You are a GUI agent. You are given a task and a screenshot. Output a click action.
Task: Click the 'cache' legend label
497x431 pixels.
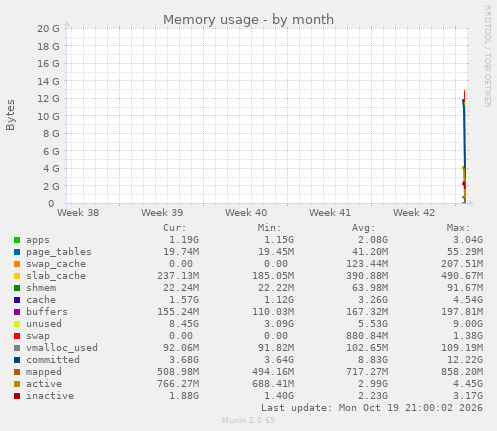[41, 300]
